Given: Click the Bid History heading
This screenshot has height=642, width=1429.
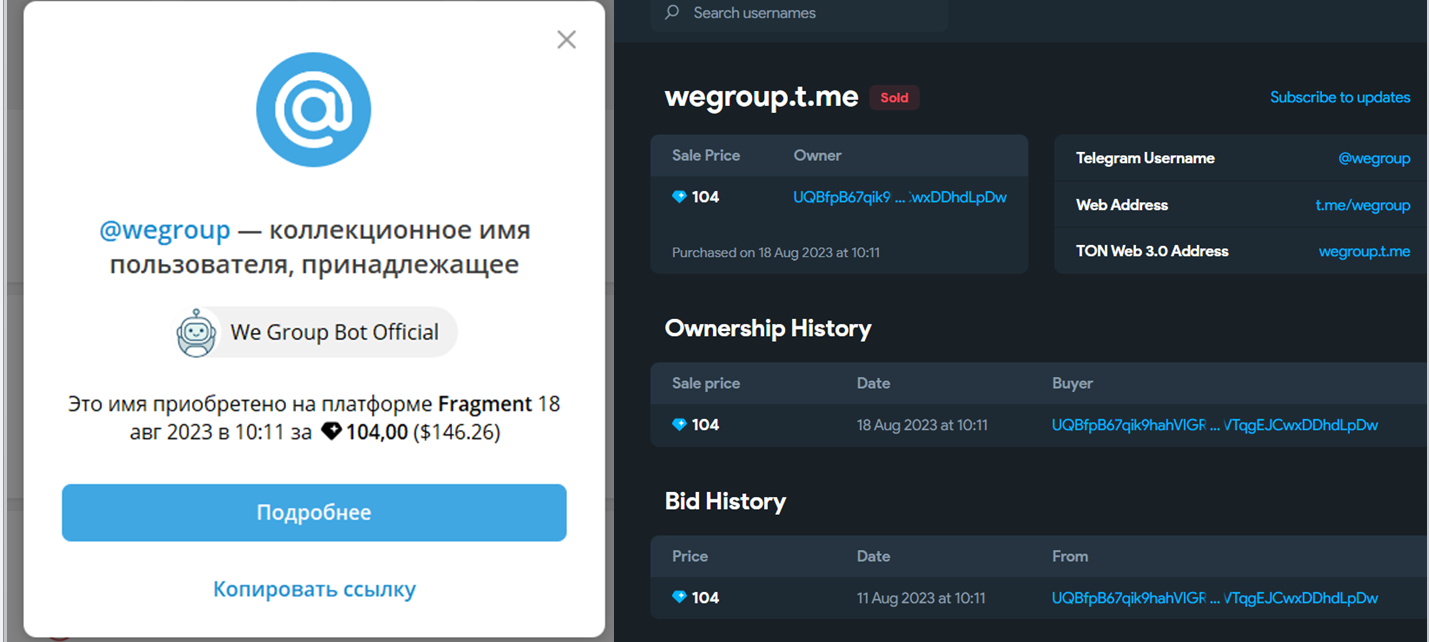Looking at the screenshot, I should (x=725, y=501).
